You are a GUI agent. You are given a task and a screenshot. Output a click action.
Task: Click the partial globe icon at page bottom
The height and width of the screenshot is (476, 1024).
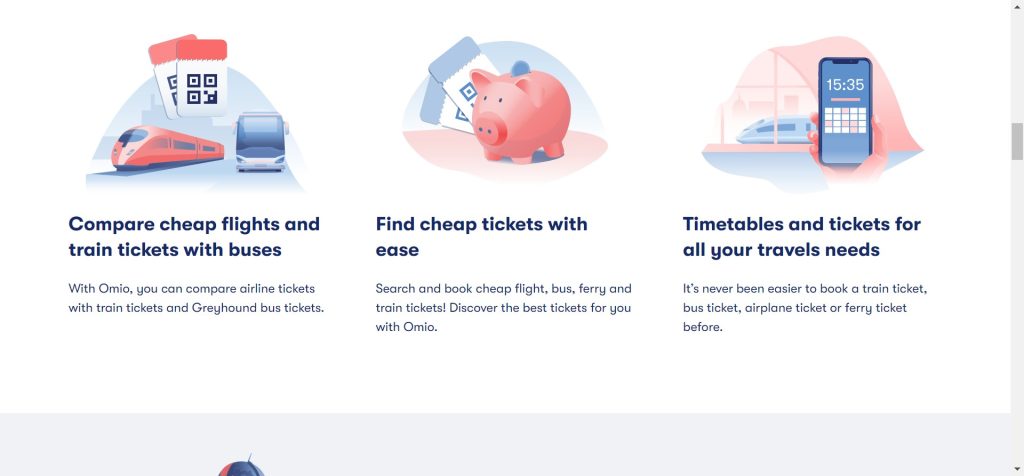[241, 468]
